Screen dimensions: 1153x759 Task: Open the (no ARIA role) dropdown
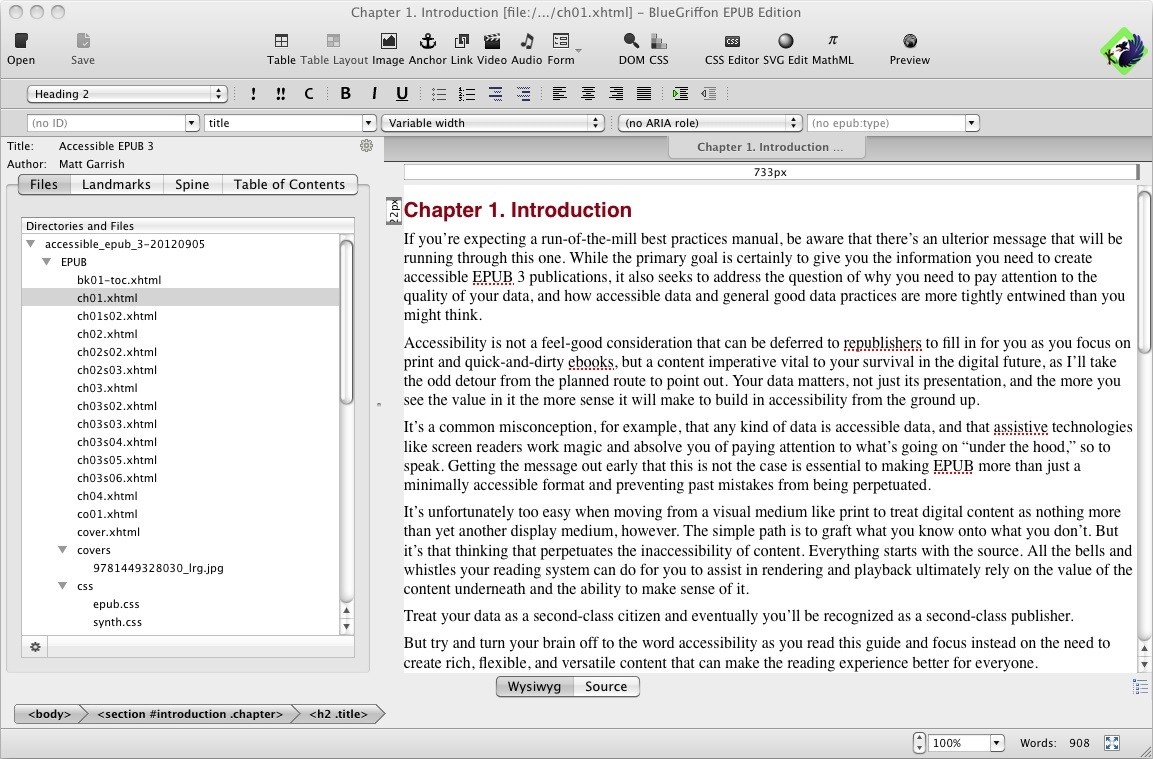(x=710, y=123)
